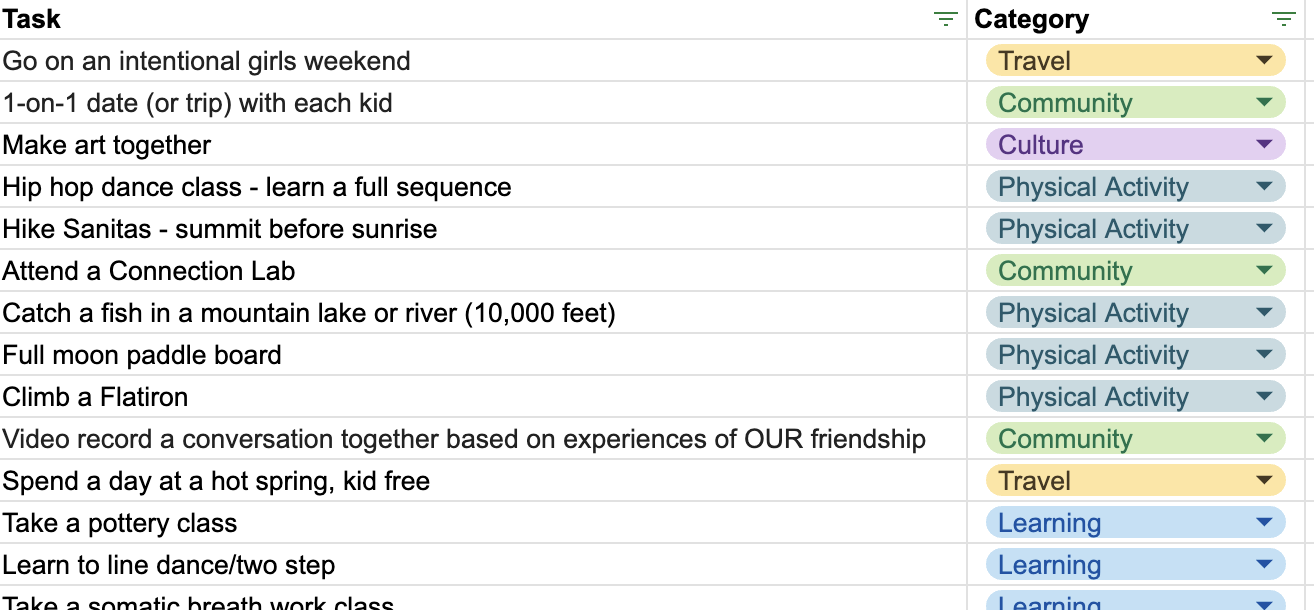Expand Travel dropdown for girls weekend row
Viewport: 1314px width, 610px height.
pos(1264,61)
